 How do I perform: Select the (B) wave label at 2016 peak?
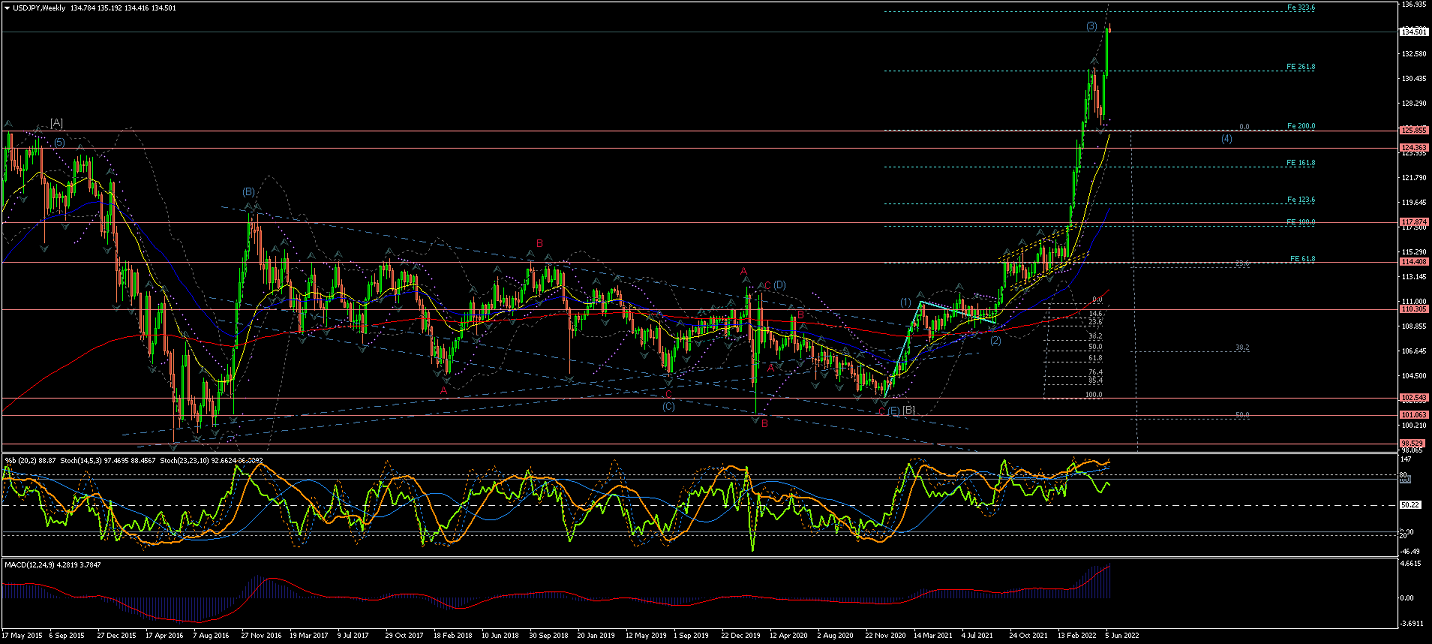pos(248,191)
